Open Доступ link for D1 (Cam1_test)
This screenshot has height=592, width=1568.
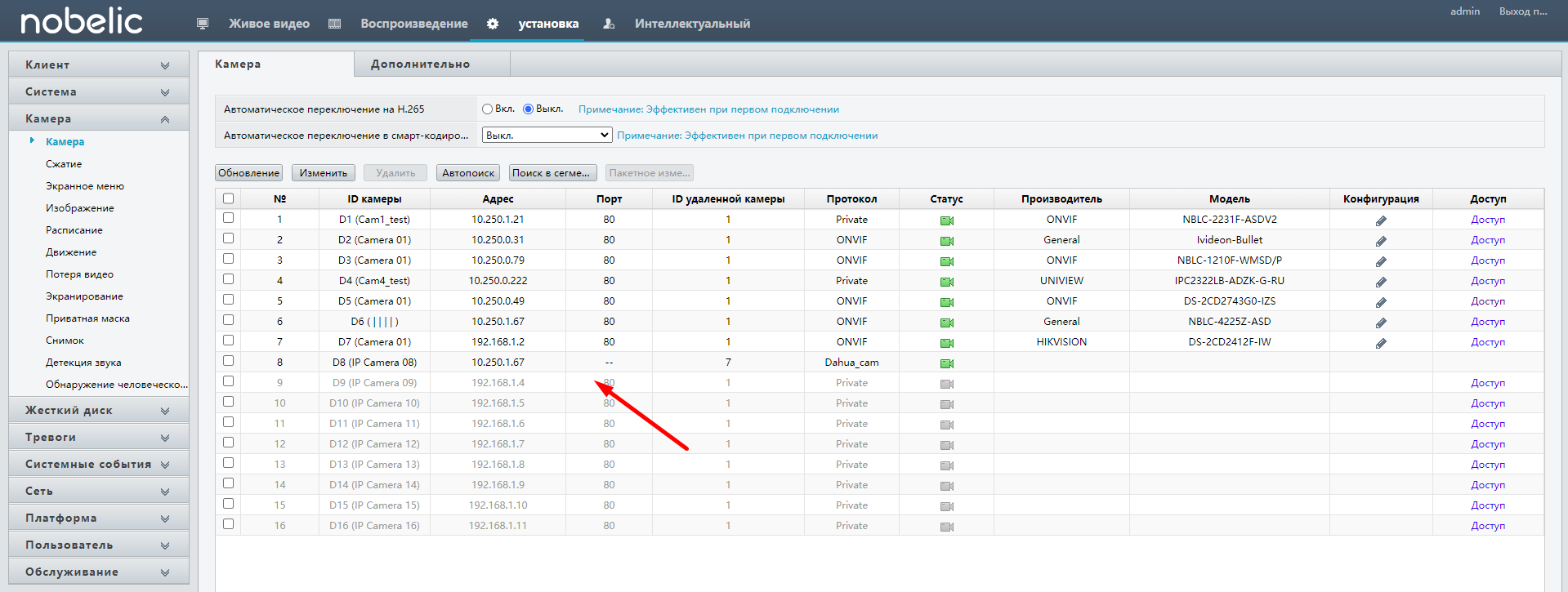(x=1488, y=220)
